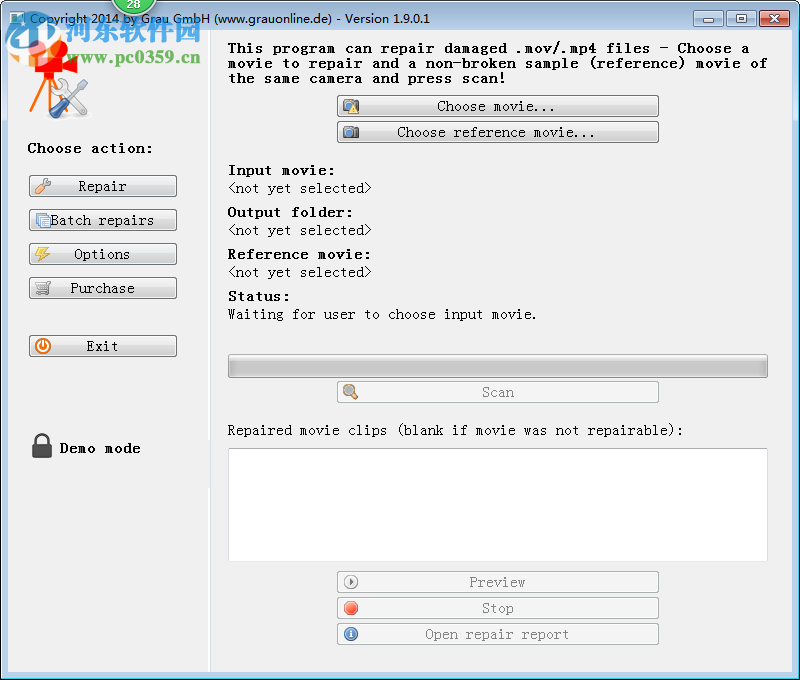Viewport: 800px width, 680px height.
Task: Click the play icon on Preview
Action: pos(351,582)
